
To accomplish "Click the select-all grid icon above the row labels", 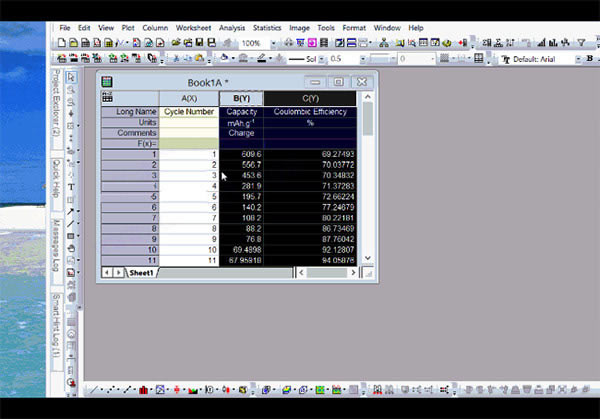I will click(x=107, y=98).
